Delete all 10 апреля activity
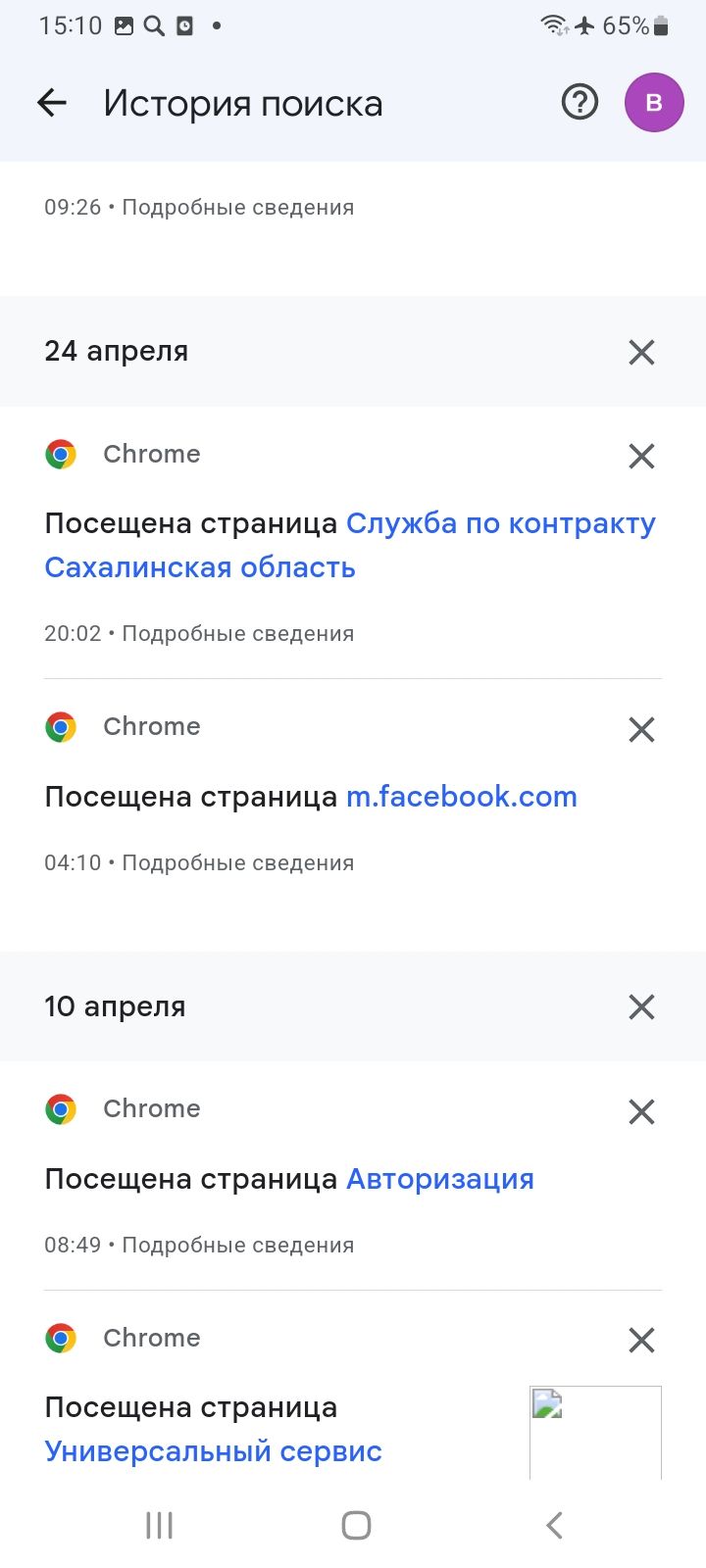 [641, 1007]
